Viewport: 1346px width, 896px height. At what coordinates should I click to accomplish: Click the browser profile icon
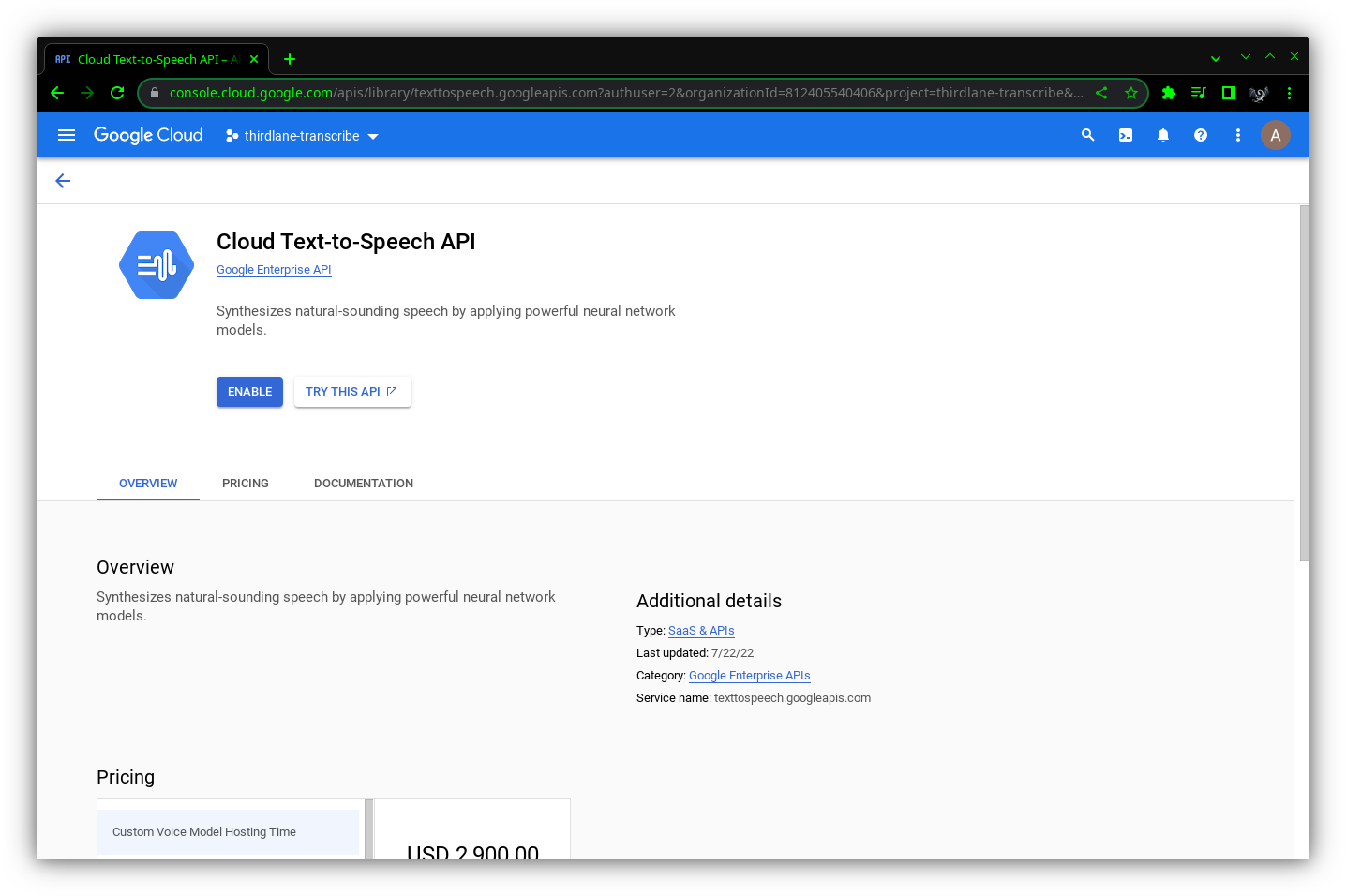tap(1259, 93)
